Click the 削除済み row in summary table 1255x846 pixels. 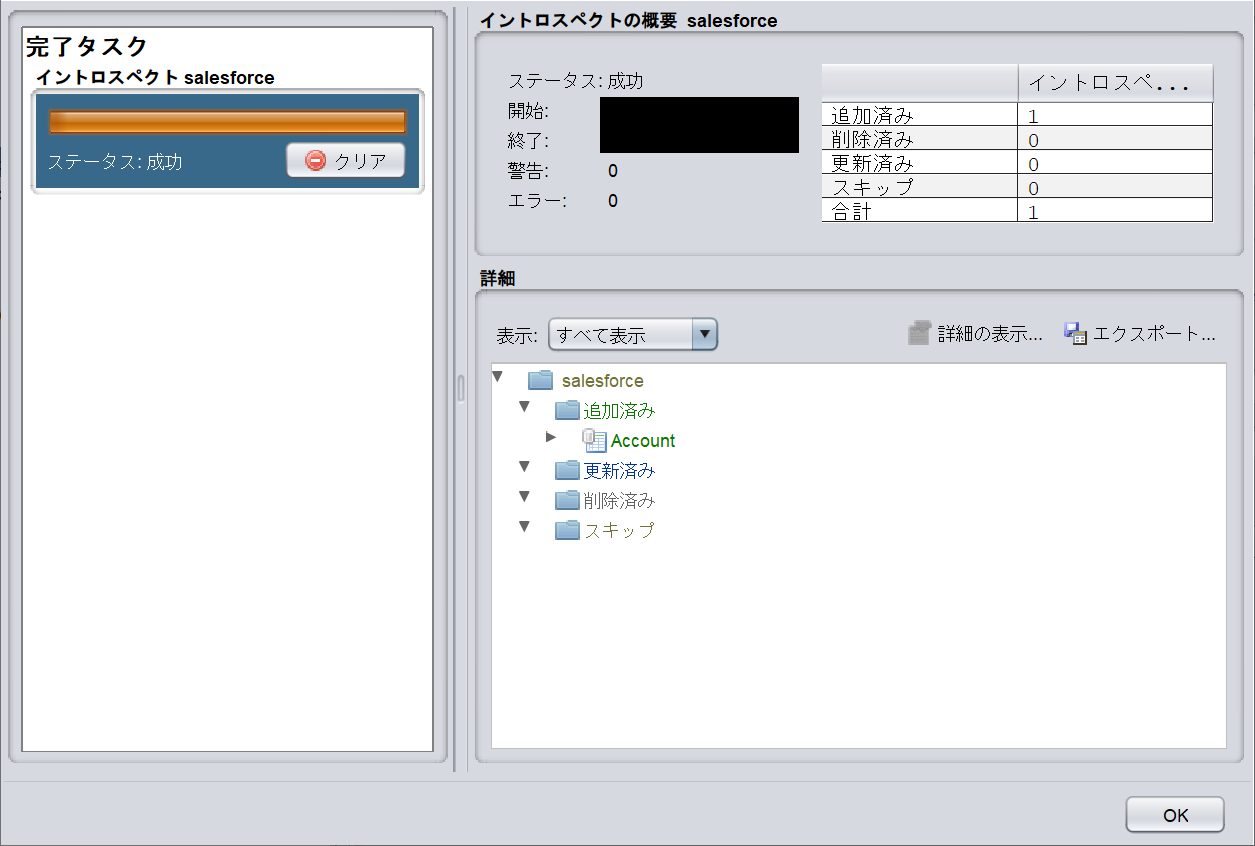[x=1017, y=138]
